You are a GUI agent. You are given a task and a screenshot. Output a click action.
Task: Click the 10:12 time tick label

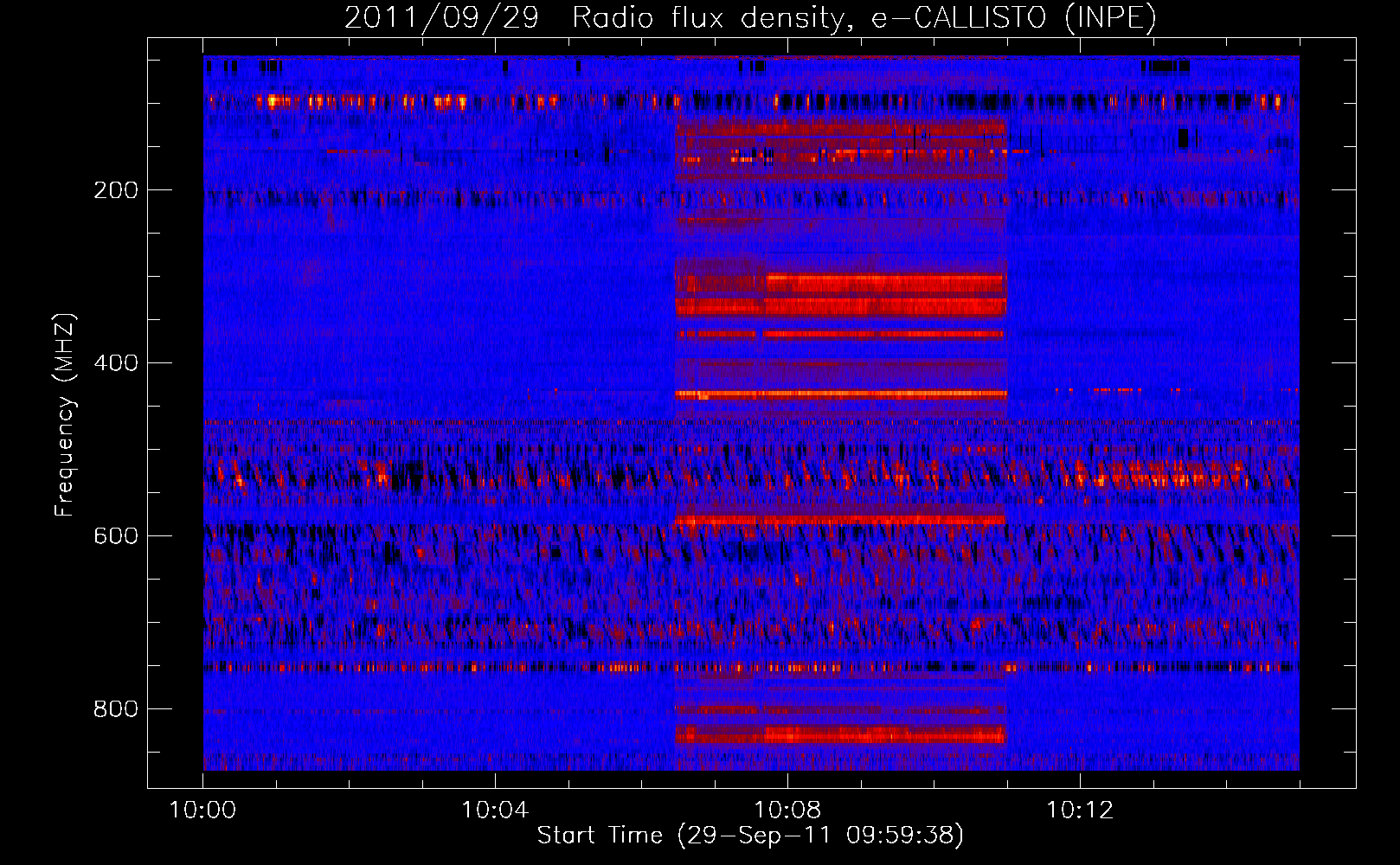1080,811
